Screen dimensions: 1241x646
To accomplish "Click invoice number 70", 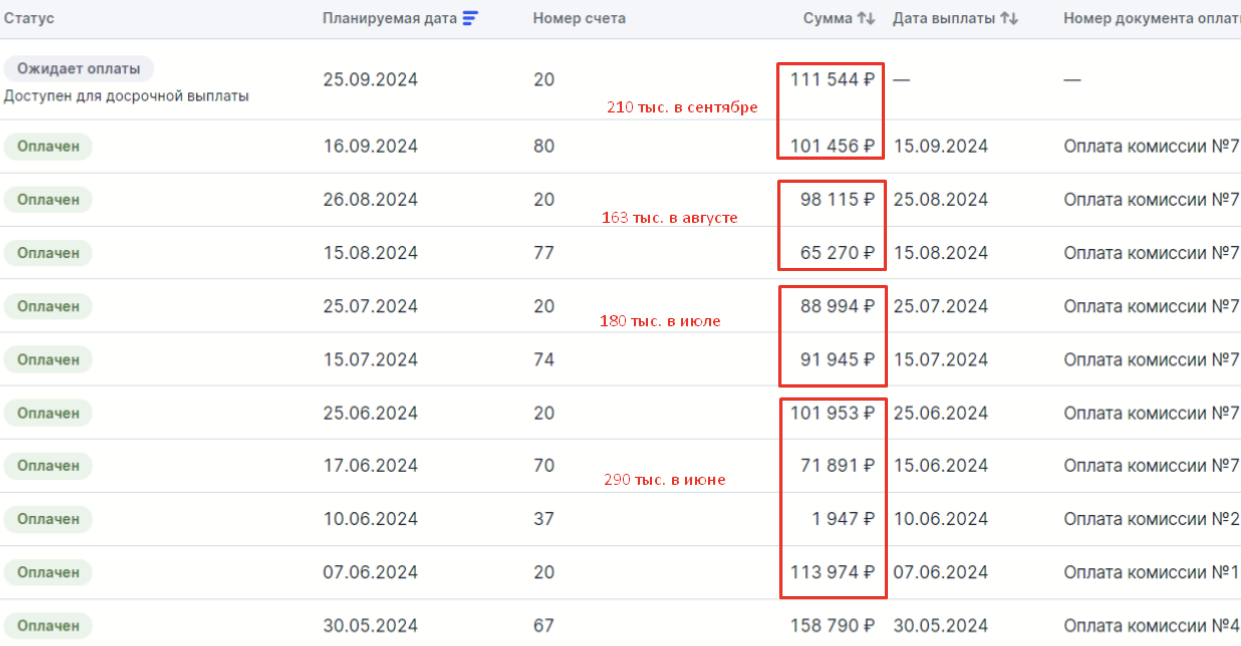I will (x=544, y=465).
